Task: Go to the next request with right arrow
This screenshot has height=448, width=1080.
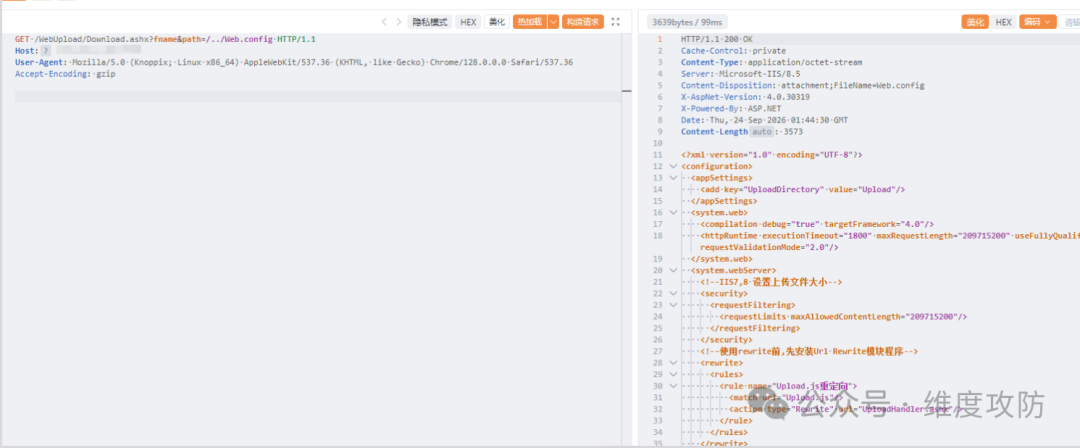Action: [x=399, y=22]
